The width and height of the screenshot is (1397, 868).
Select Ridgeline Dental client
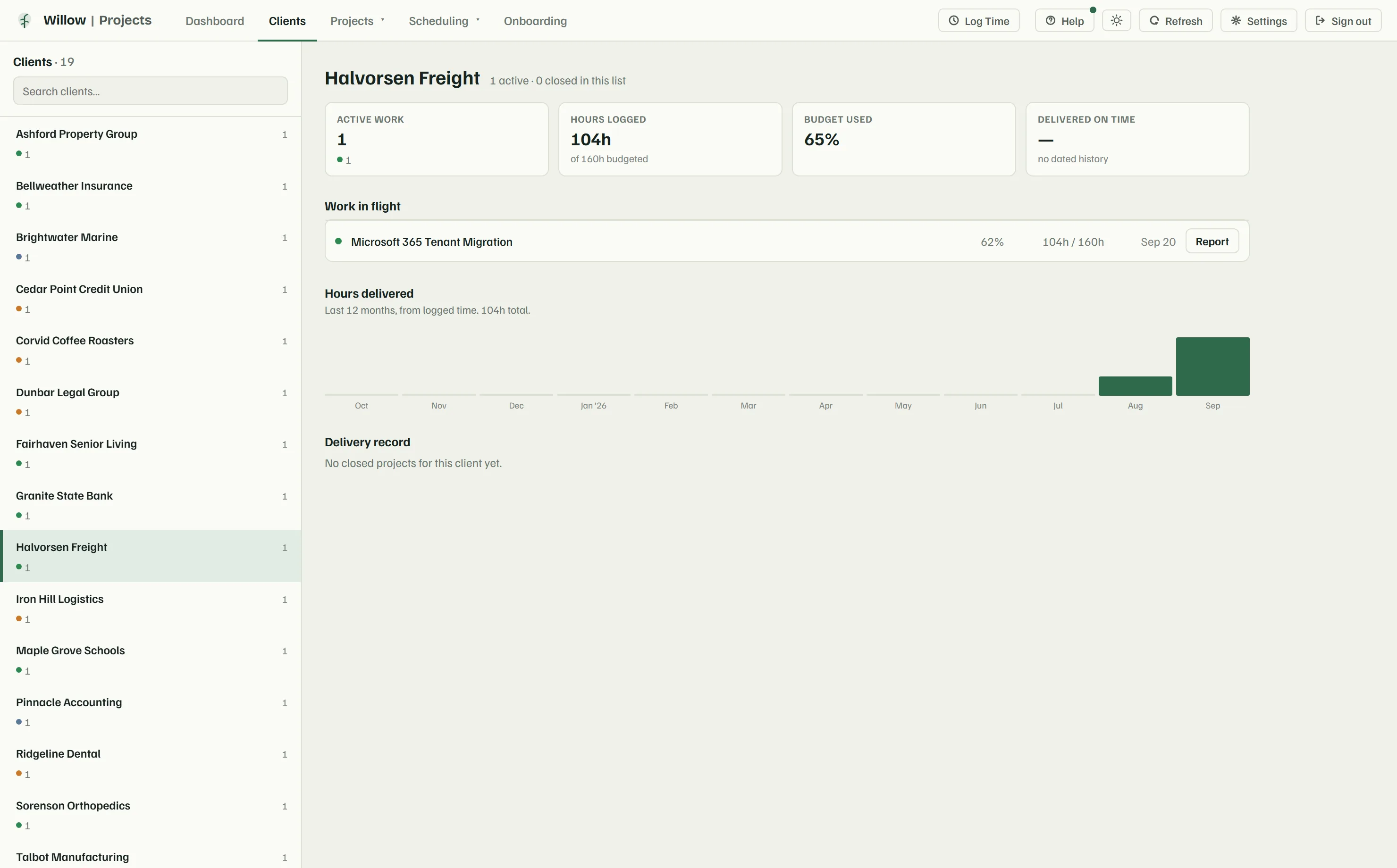click(151, 763)
